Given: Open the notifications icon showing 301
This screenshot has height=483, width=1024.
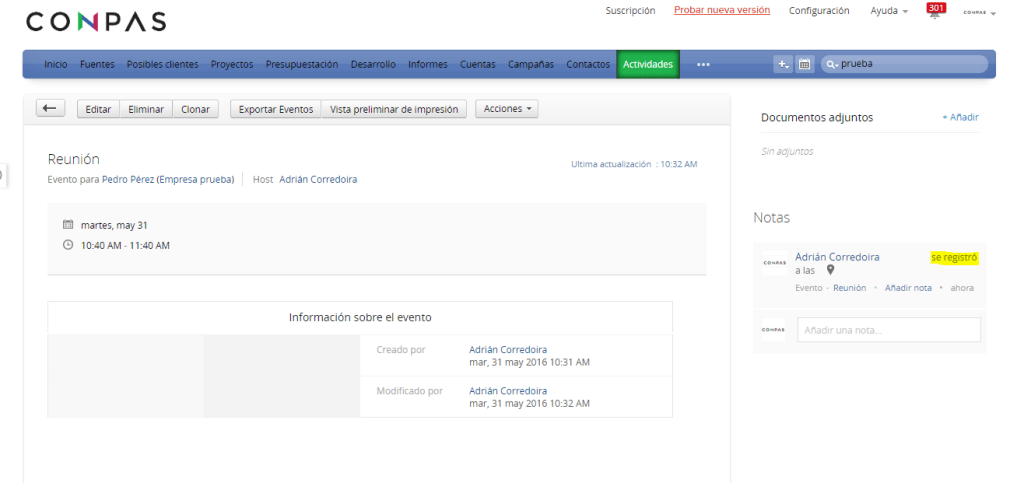Looking at the screenshot, I should click(x=936, y=10).
